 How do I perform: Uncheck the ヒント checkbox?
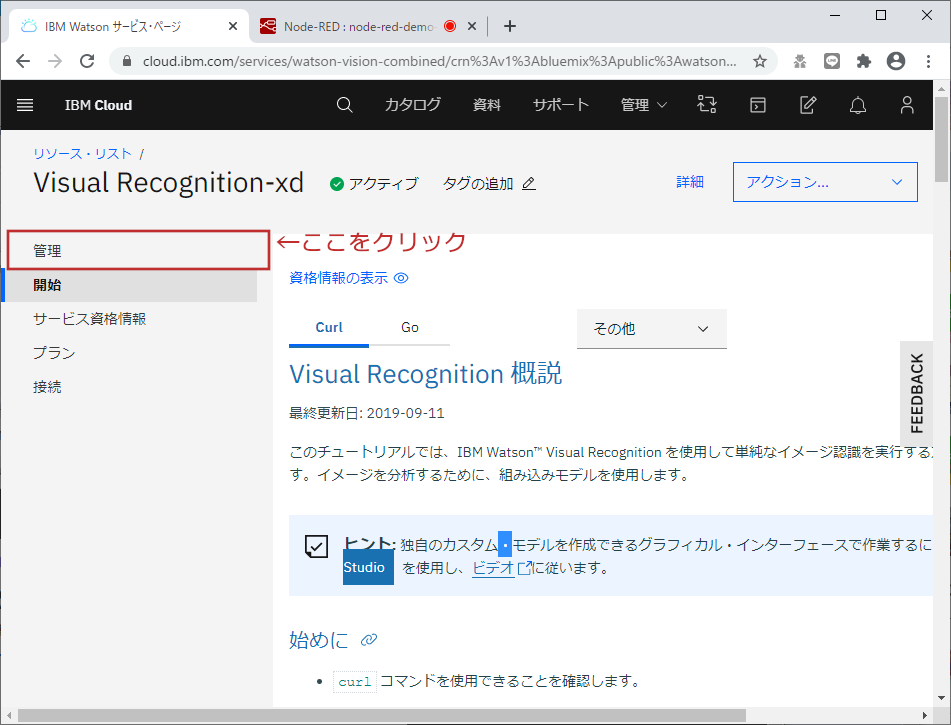pyautogui.click(x=316, y=546)
